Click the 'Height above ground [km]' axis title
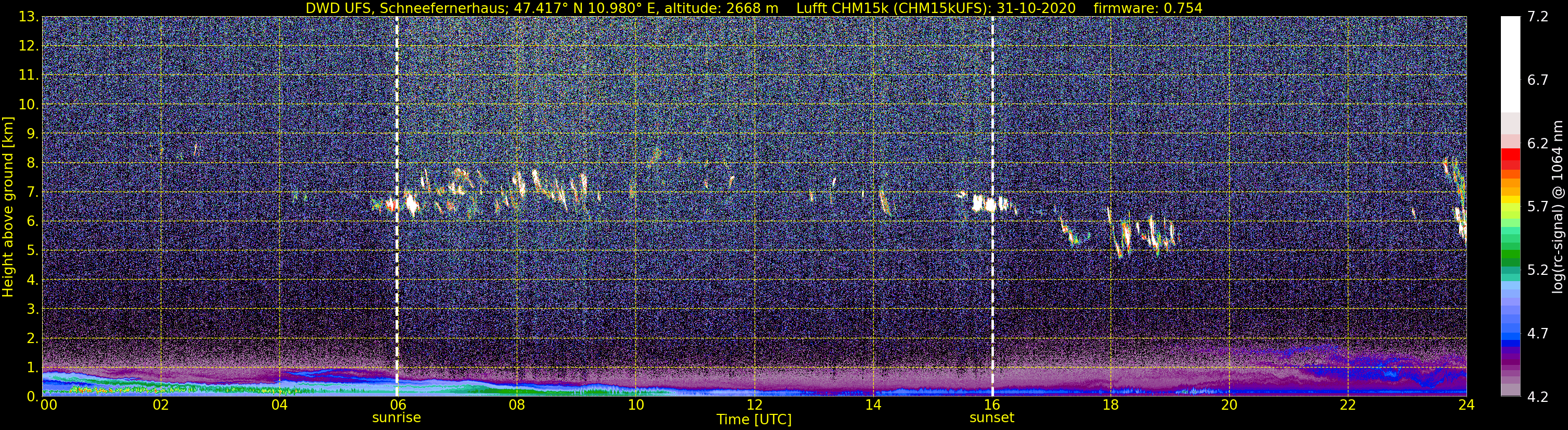This screenshot has width=1568, height=430. (8, 207)
